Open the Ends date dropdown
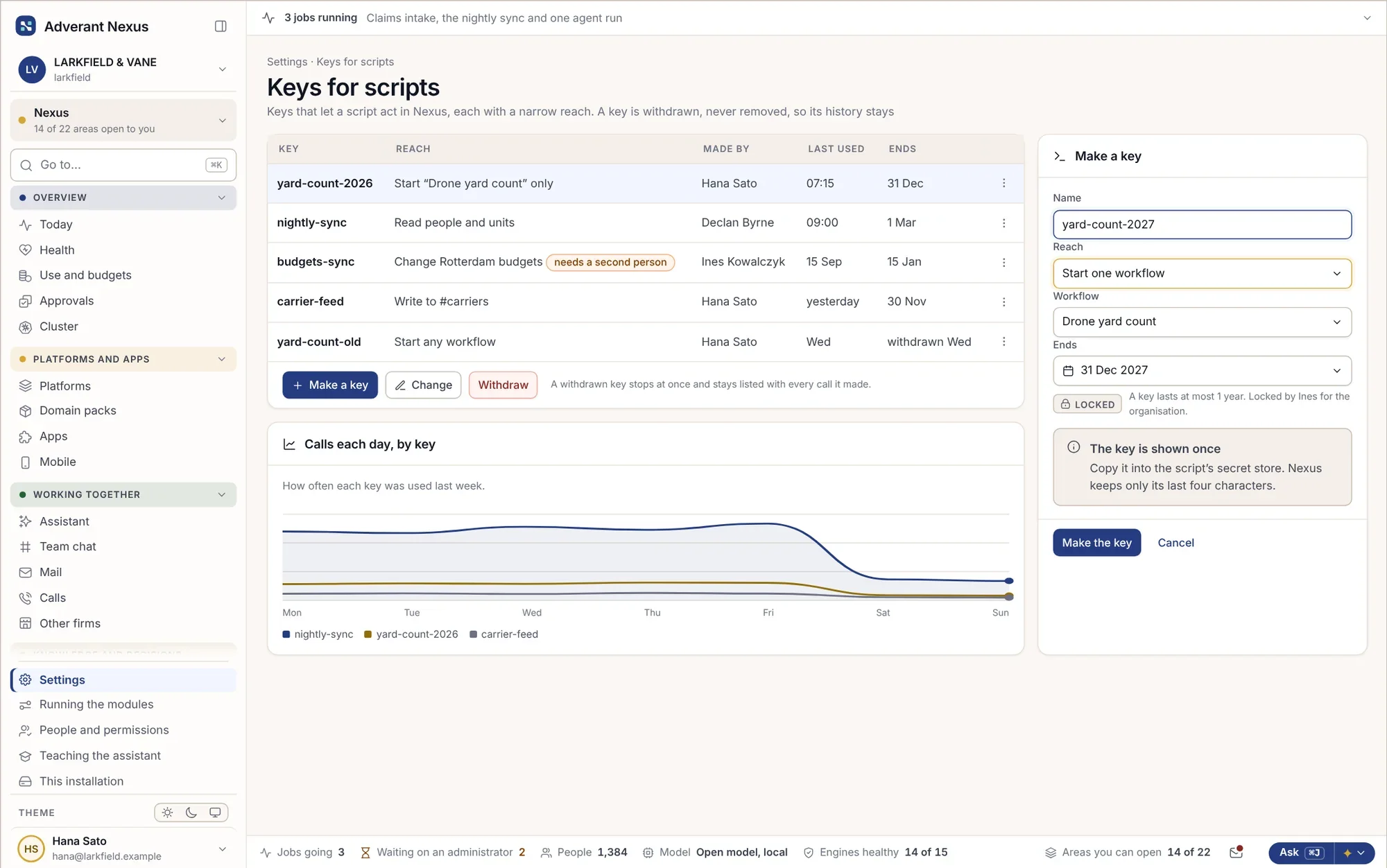Viewport: 1387px width, 868px height. tap(1202, 371)
